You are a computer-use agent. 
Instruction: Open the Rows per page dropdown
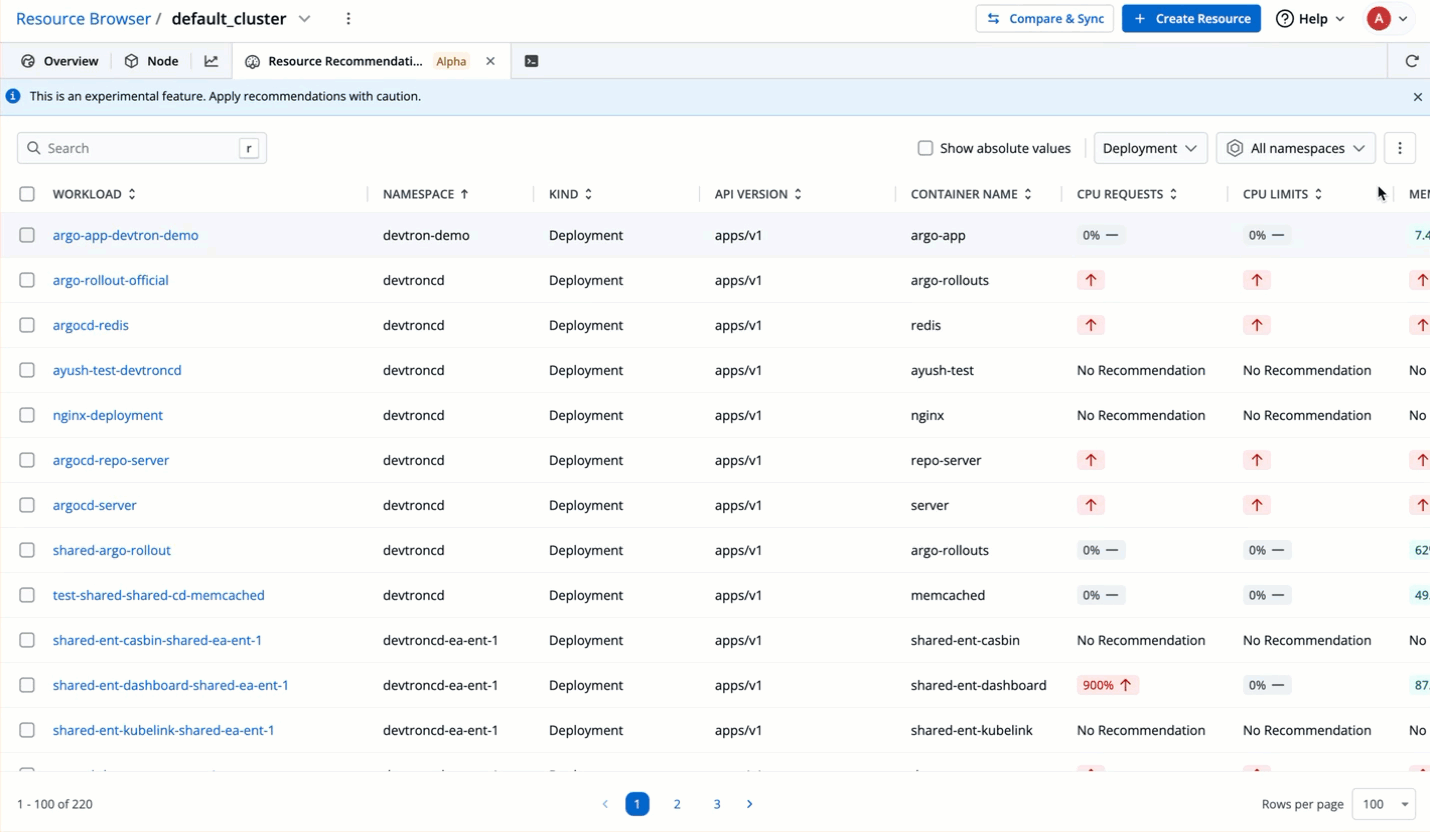pyautogui.click(x=1384, y=804)
